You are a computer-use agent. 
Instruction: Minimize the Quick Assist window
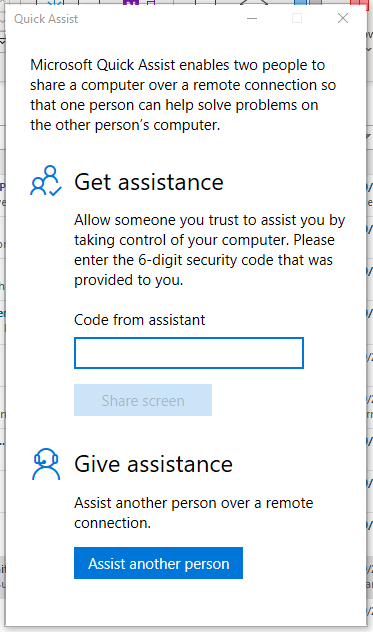pos(252,19)
